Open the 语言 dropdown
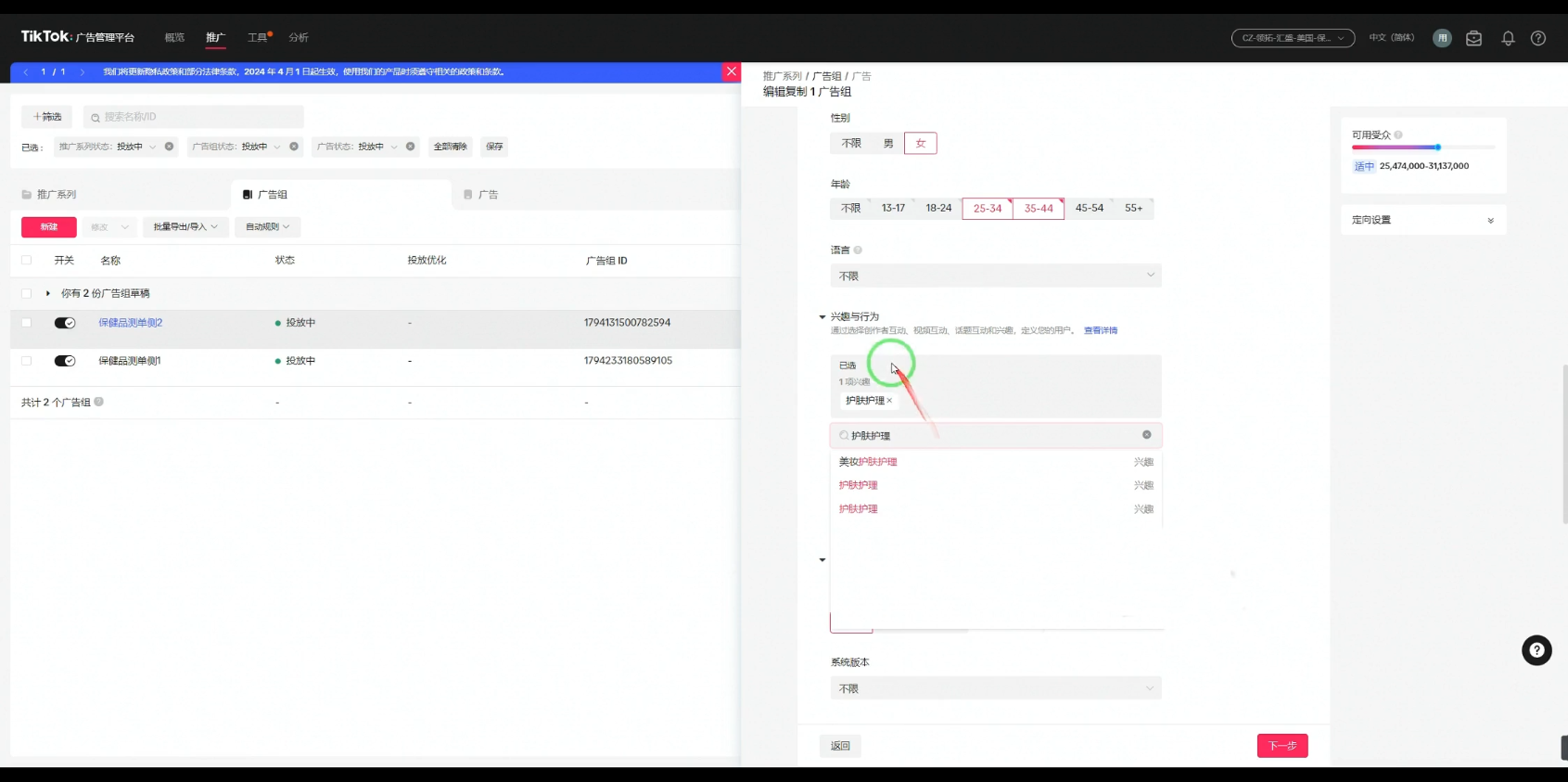This screenshot has width=1568, height=782. 995,276
